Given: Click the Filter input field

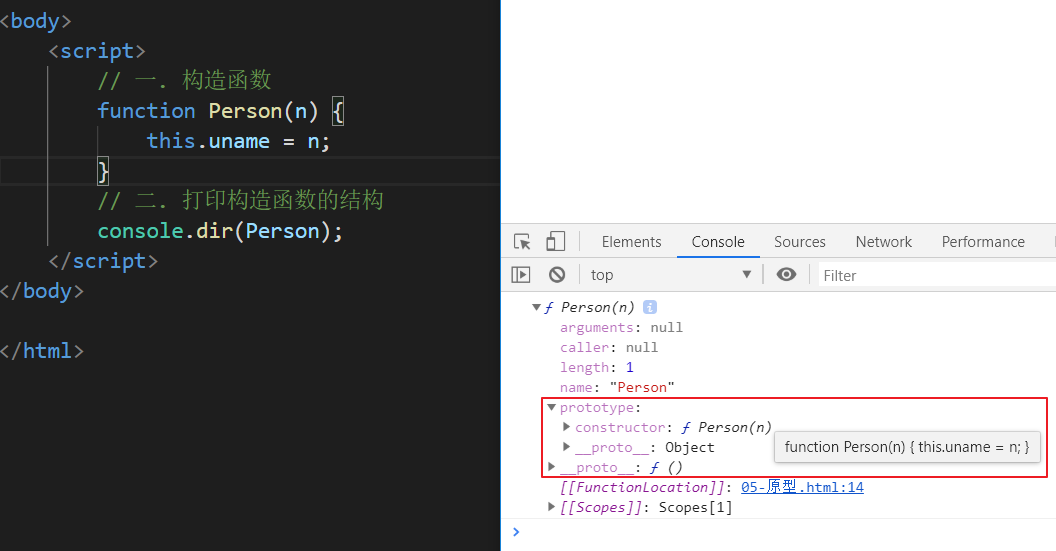Looking at the screenshot, I should pyautogui.click(x=937, y=276).
